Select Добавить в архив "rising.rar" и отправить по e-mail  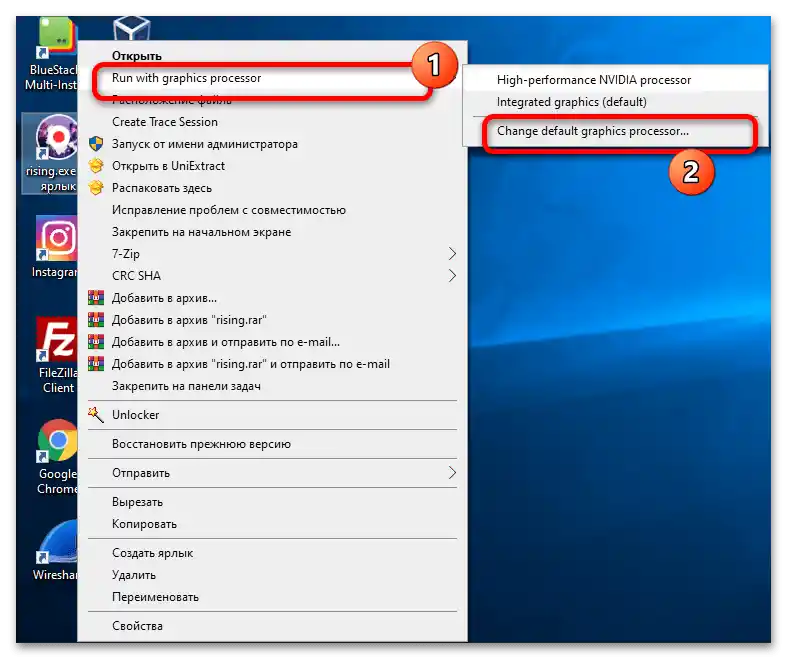272,364
